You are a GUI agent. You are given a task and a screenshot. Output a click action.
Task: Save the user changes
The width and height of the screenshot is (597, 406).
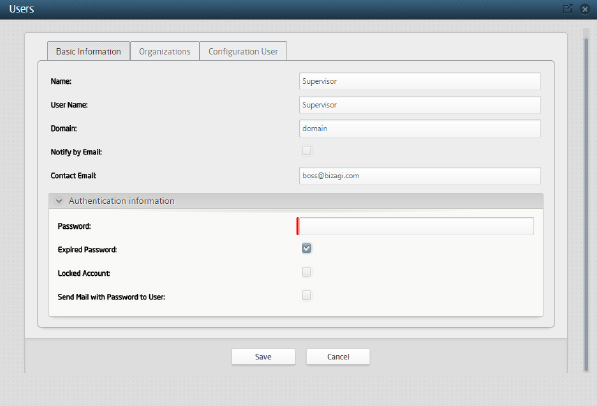[x=263, y=357]
